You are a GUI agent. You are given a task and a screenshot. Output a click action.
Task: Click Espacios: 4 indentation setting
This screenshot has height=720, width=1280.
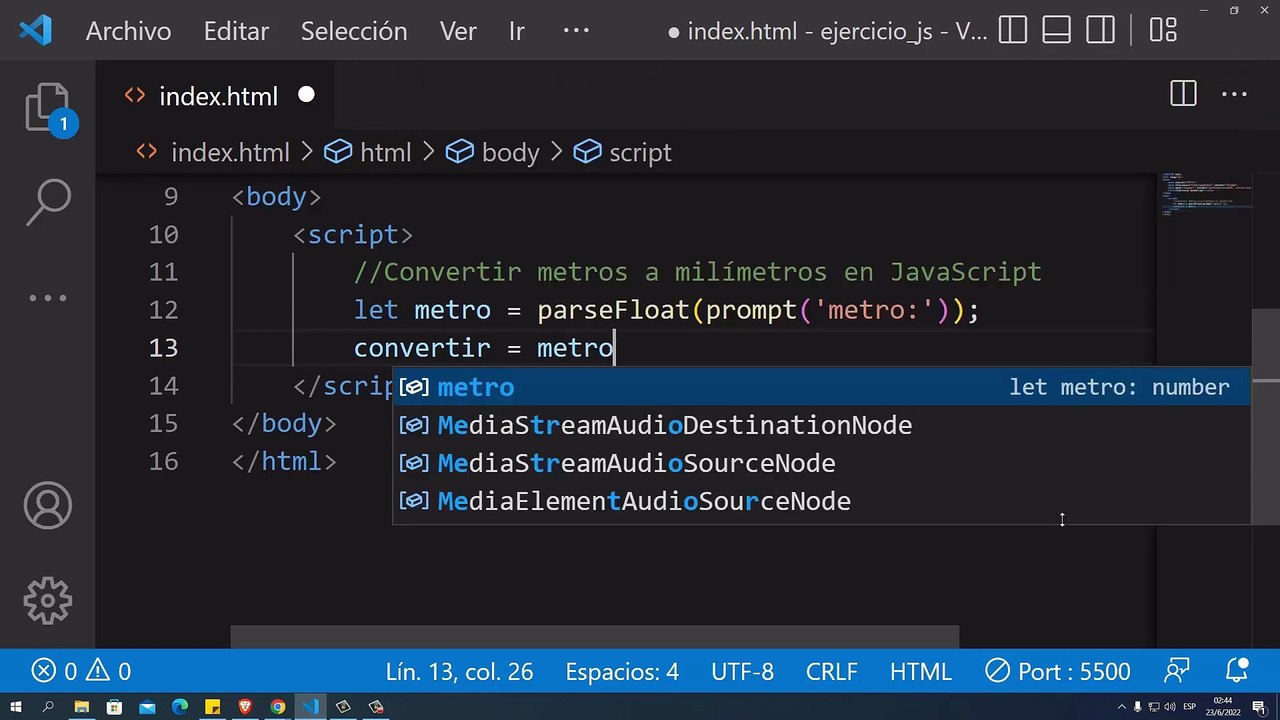[x=622, y=671]
